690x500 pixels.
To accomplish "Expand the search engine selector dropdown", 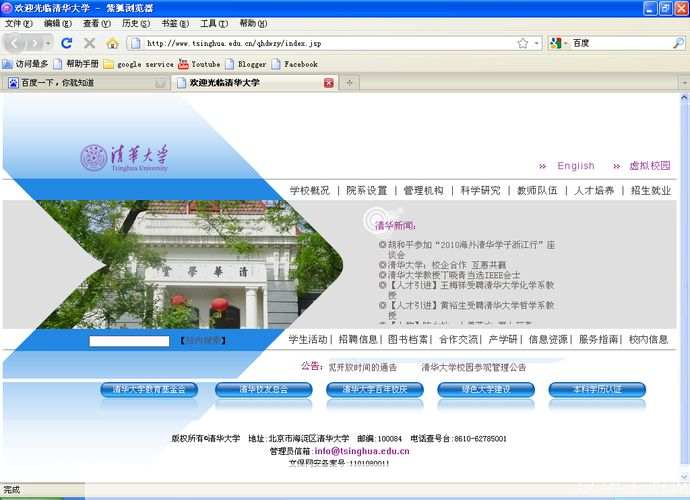I will pos(558,43).
